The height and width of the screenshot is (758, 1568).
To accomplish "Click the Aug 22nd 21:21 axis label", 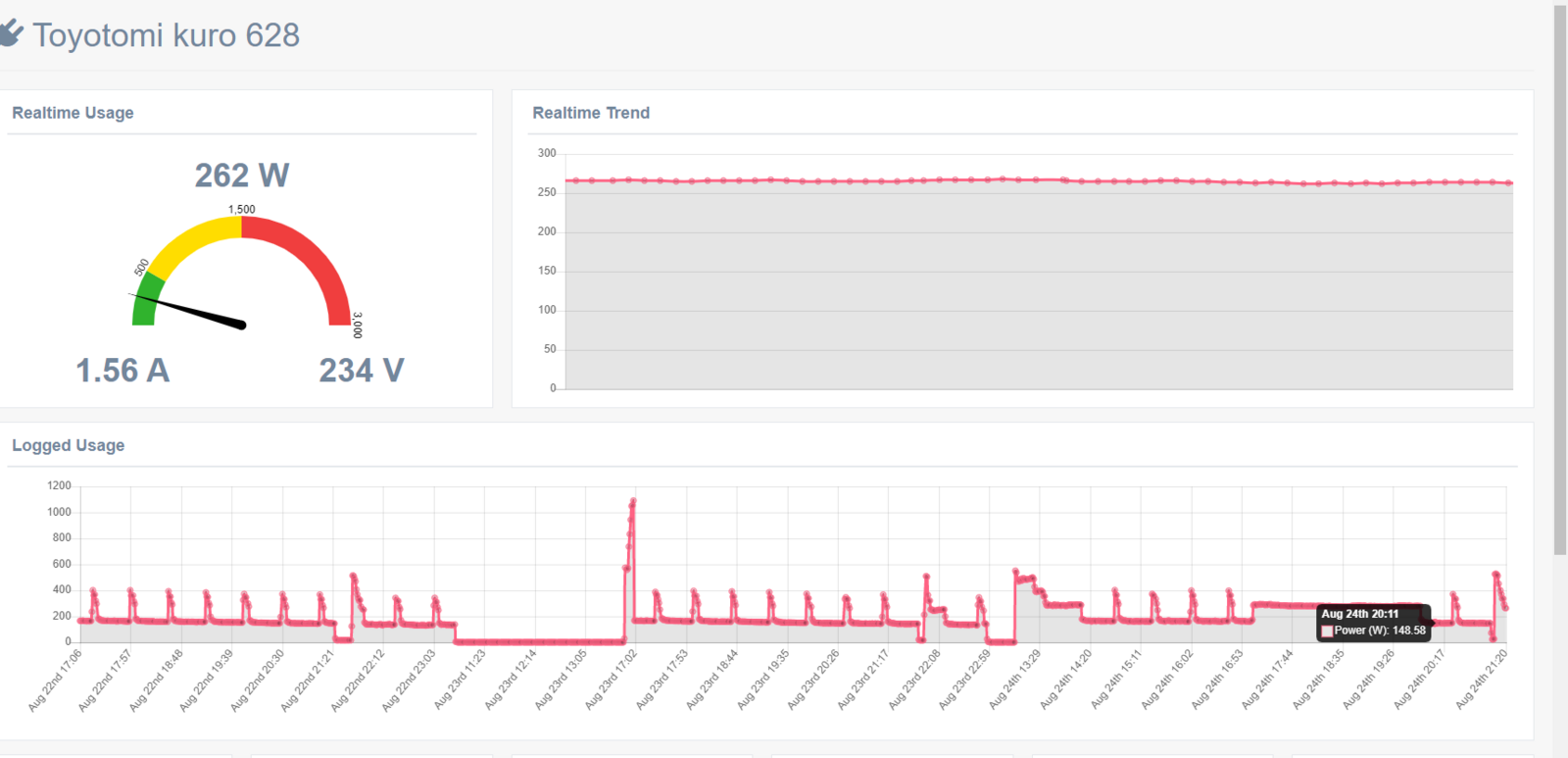I will (x=307, y=680).
